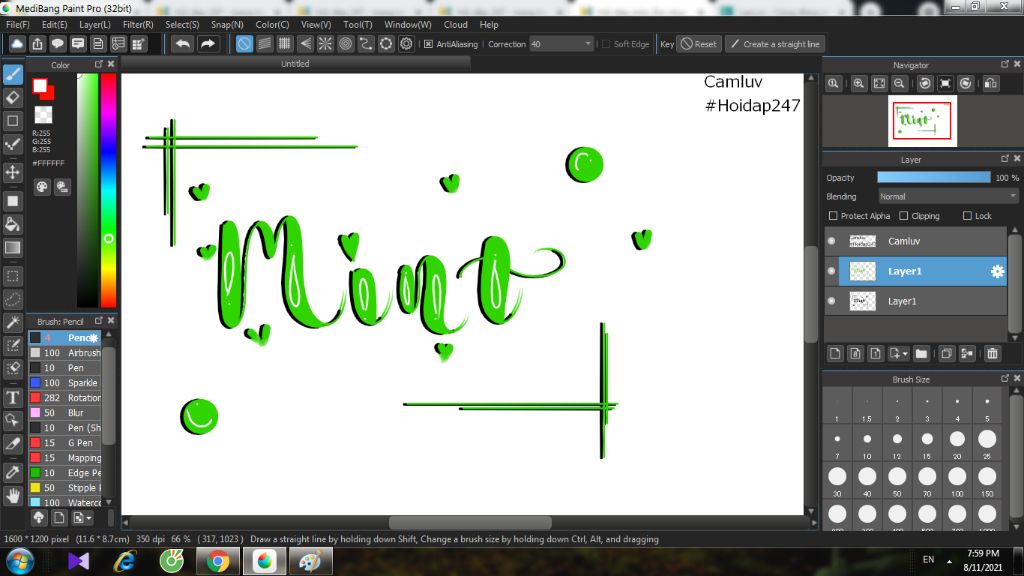Click Zoom Out in Navigator panel
Image resolution: width=1024 pixels, height=576 pixels.
coord(899,84)
